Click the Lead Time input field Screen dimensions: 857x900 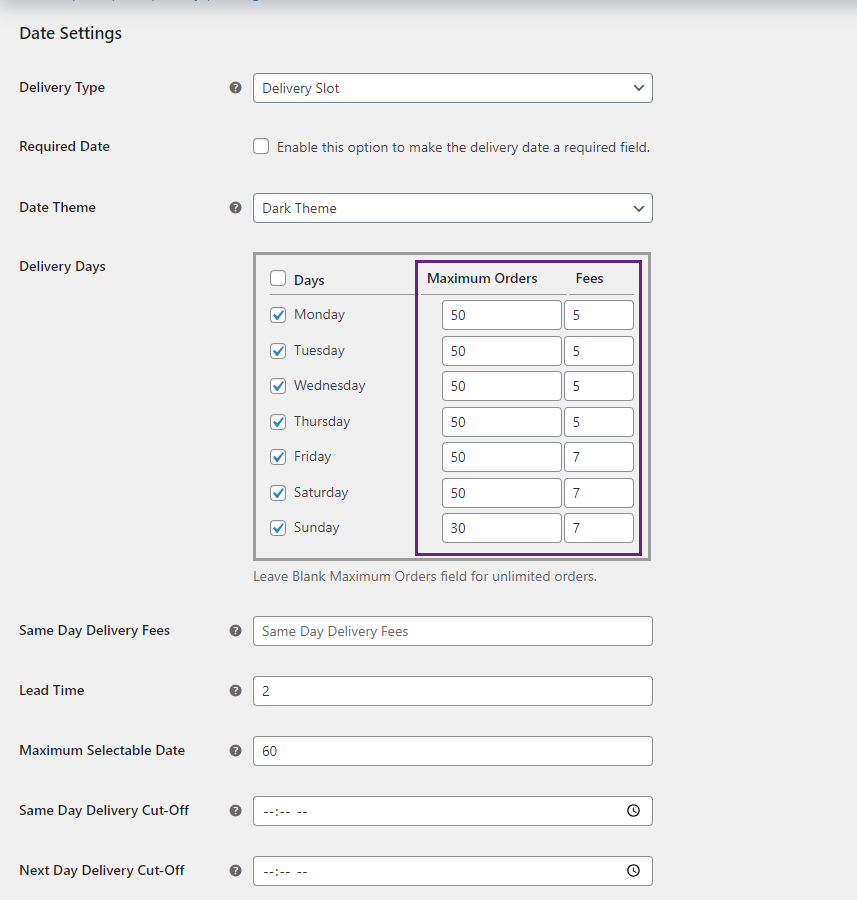[x=453, y=690]
